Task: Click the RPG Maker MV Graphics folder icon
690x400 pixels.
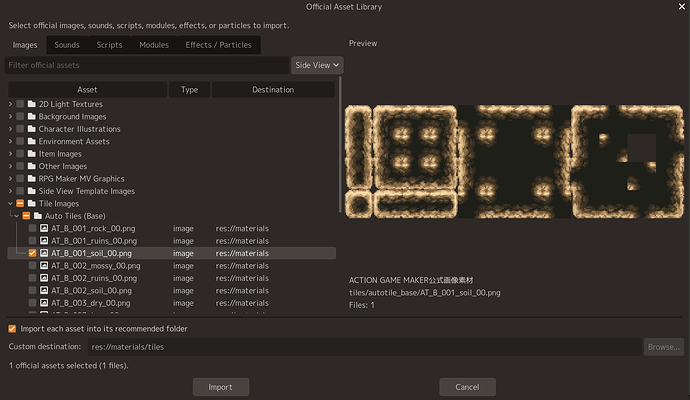Action: pos(31,179)
